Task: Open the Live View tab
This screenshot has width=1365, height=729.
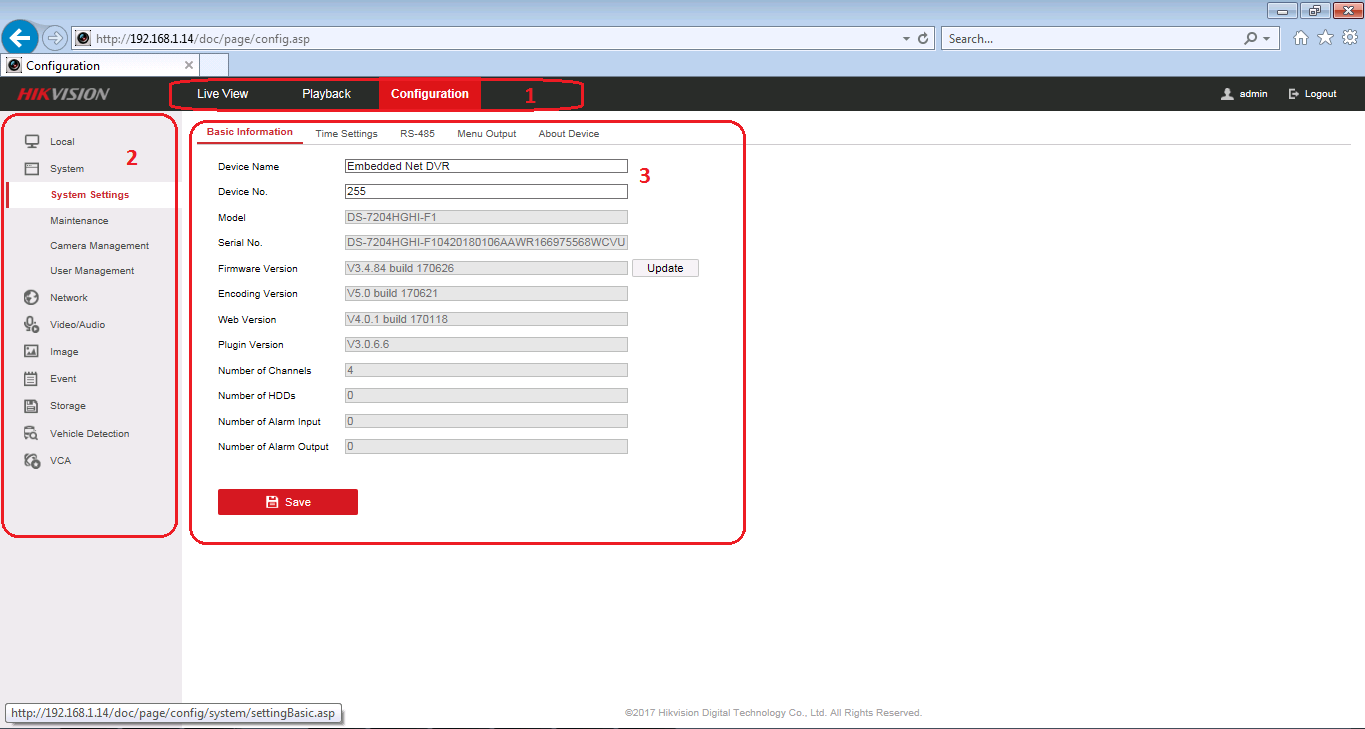Action: pos(222,94)
